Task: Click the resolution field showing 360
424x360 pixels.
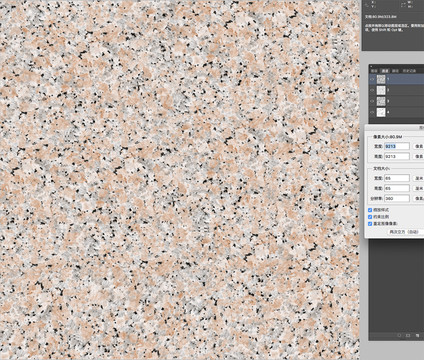Action: pyautogui.click(x=397, y=198)
